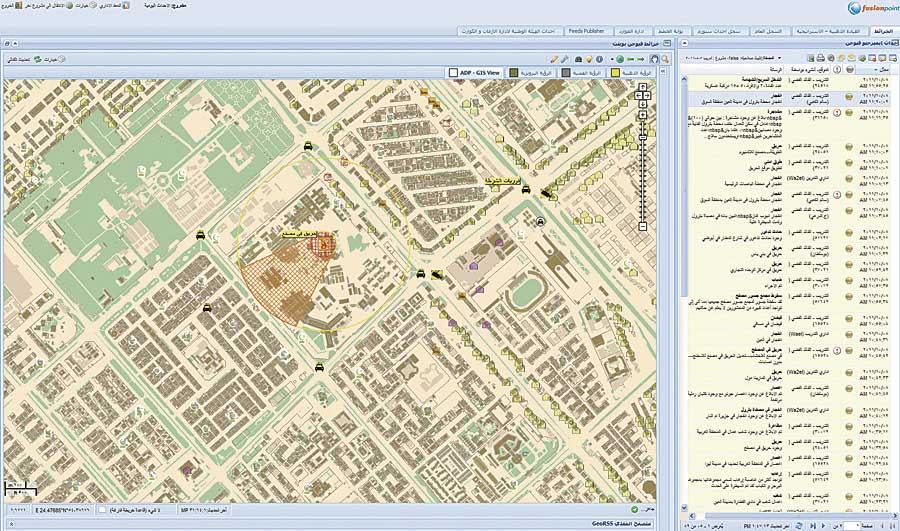Click the pencil draw tool in map toolbar
The width and height of the screenshot is (900, 531).
click(553, 59)
